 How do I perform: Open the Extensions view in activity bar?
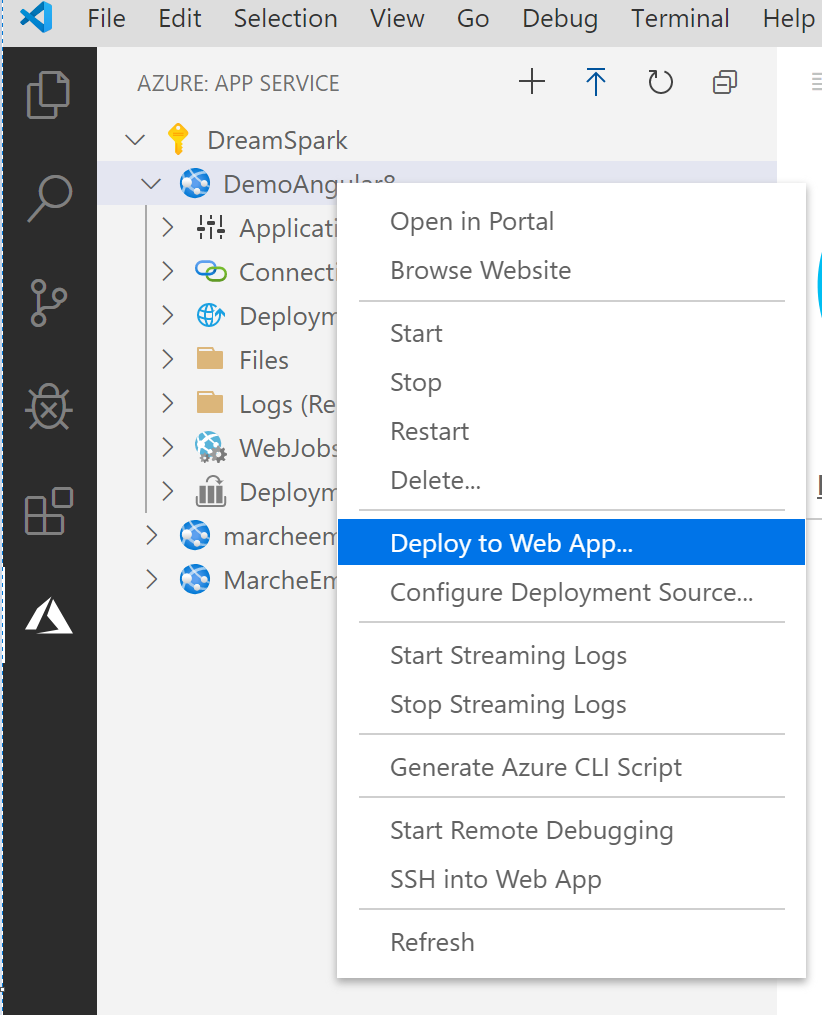coord(49,511)
